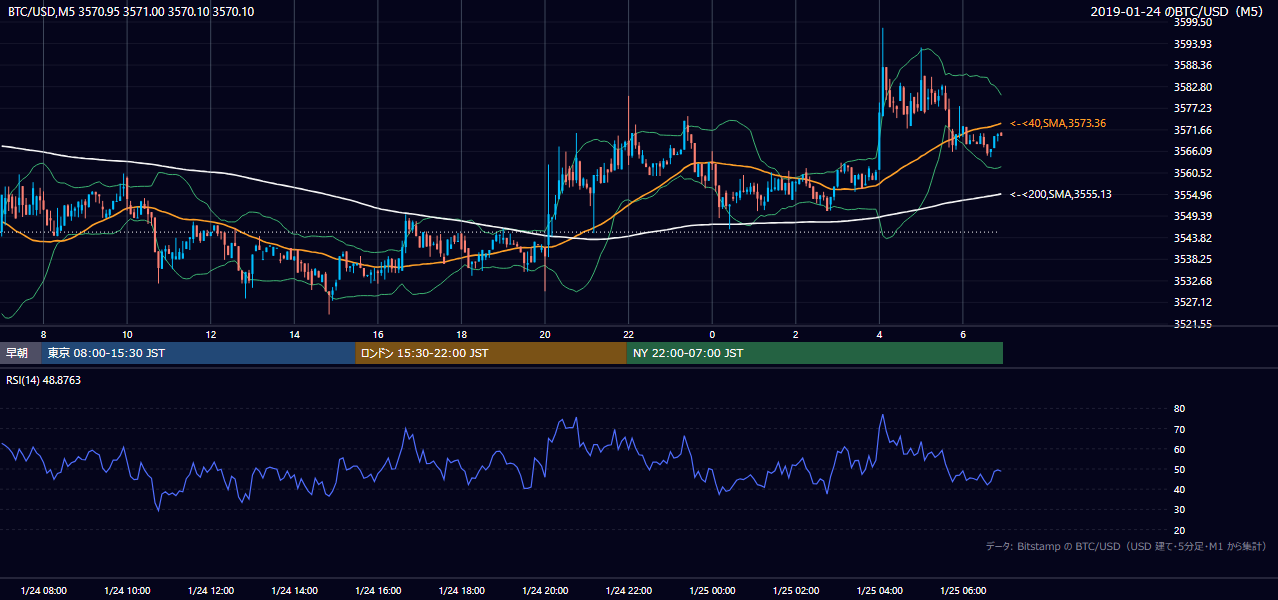The image size is (1278, 600).
Task: Click the 1/24 20:00 time axis label
Action: [545, 591]
